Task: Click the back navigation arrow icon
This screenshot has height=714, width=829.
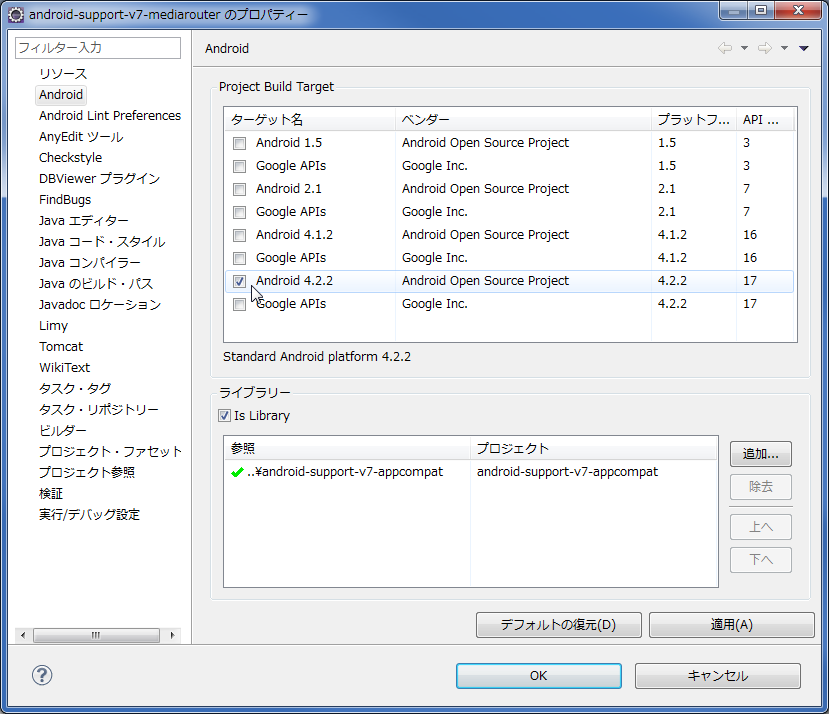Action: click(x=725, y=48)
